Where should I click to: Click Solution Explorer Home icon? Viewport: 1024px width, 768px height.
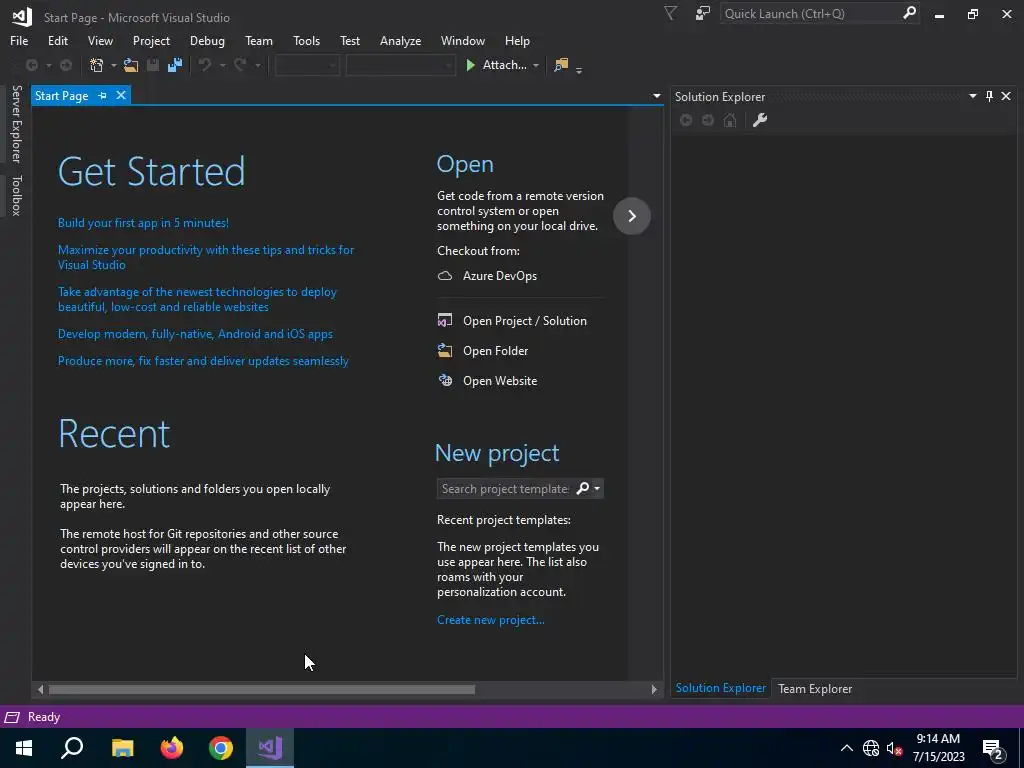click(730, 120)
